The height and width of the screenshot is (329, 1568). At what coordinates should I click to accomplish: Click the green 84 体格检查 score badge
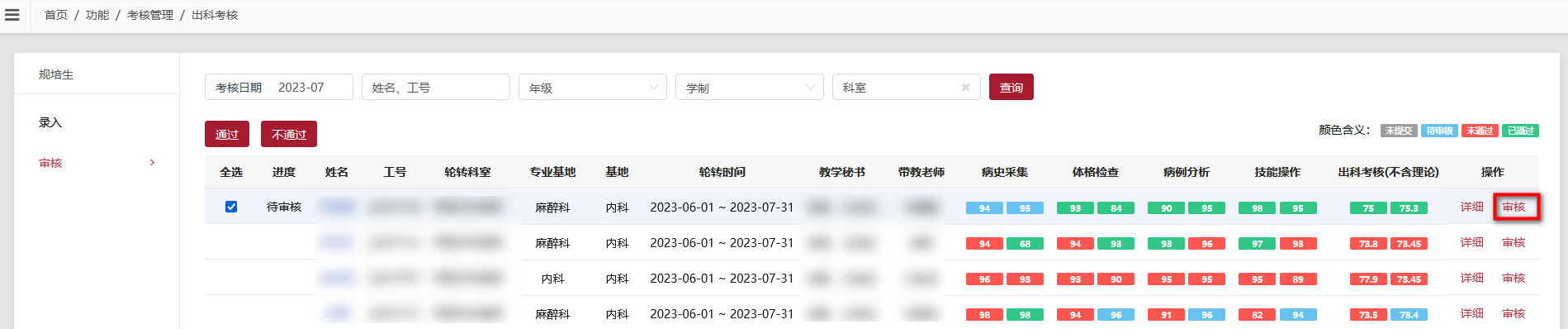point(1116,208)
